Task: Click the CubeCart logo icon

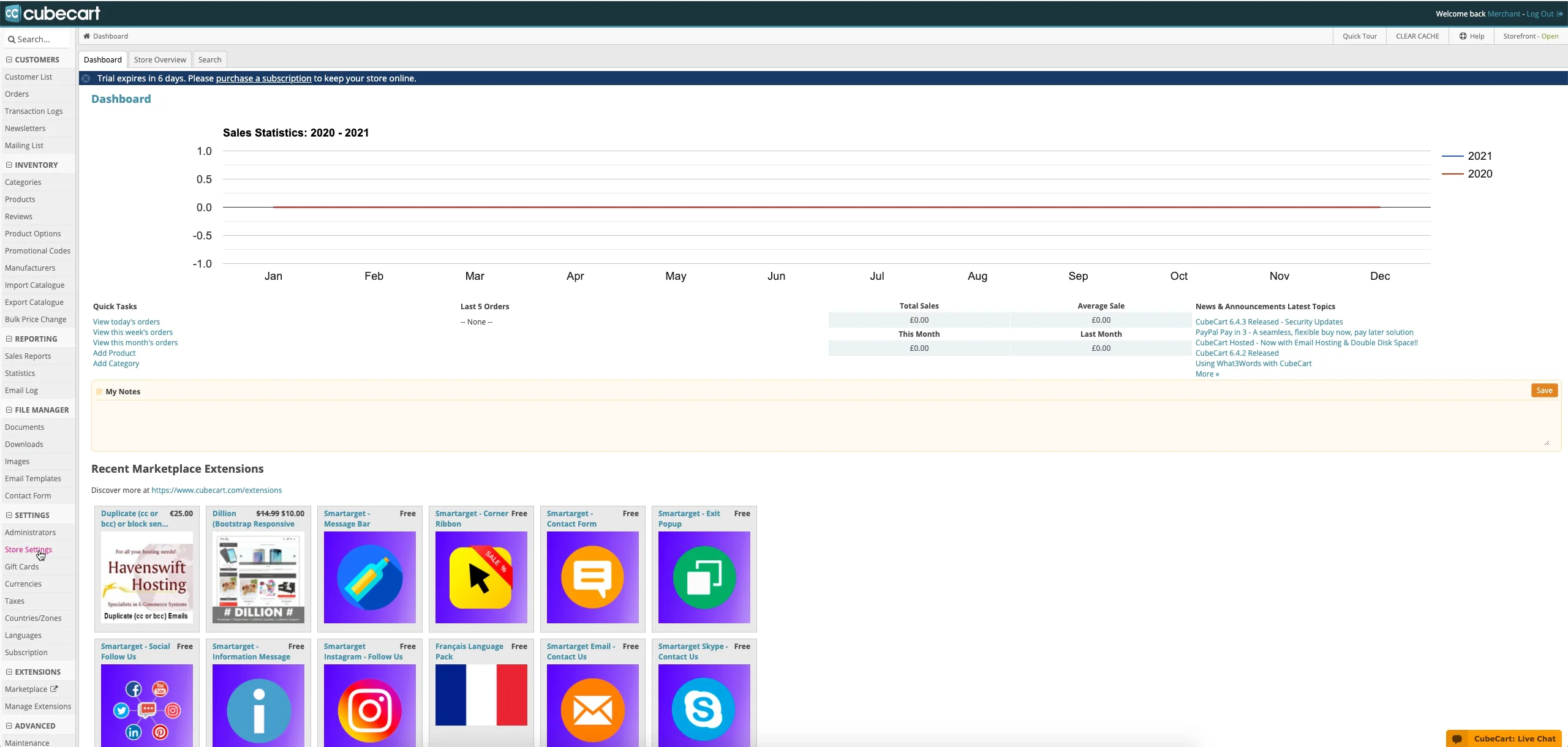Action: coord(12,13)
